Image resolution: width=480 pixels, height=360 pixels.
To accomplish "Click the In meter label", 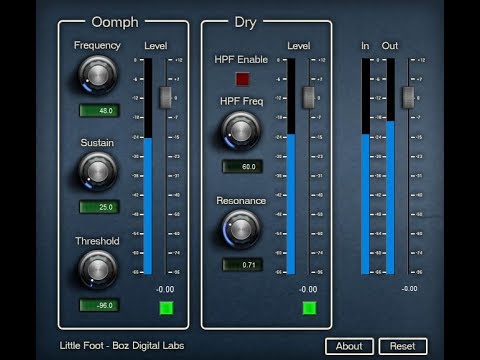I will (x=365, y=46).
